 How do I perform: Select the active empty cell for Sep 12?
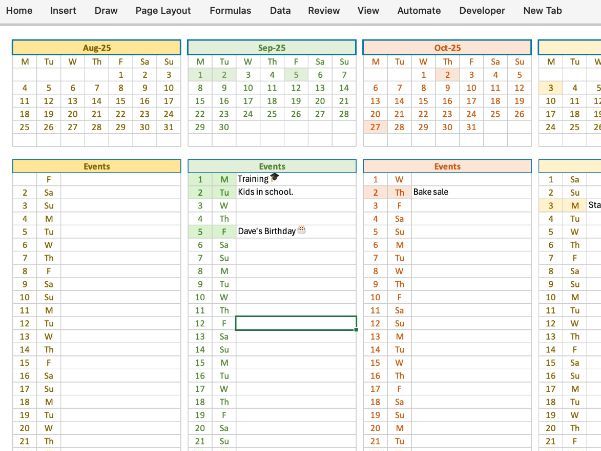pos(296,323)
